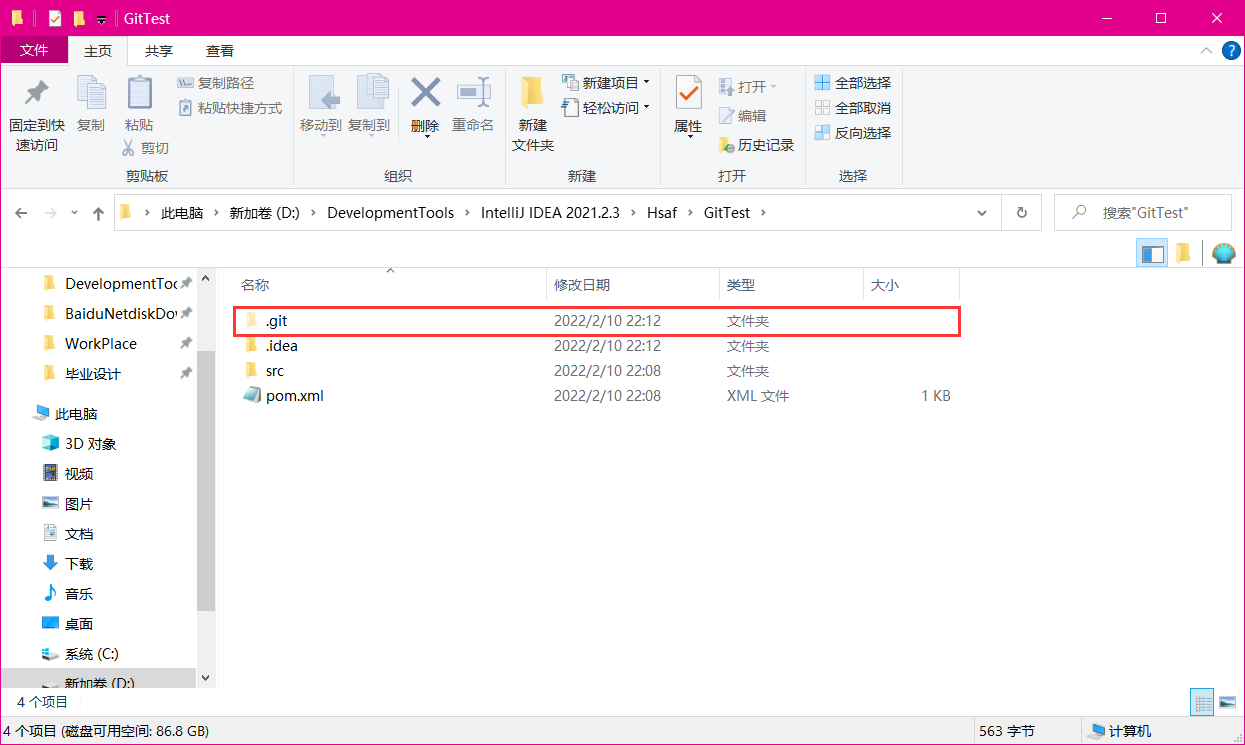Go up one level with the up arrow
This screenshot has width=1245, height=745.
[x=98, y=213]
